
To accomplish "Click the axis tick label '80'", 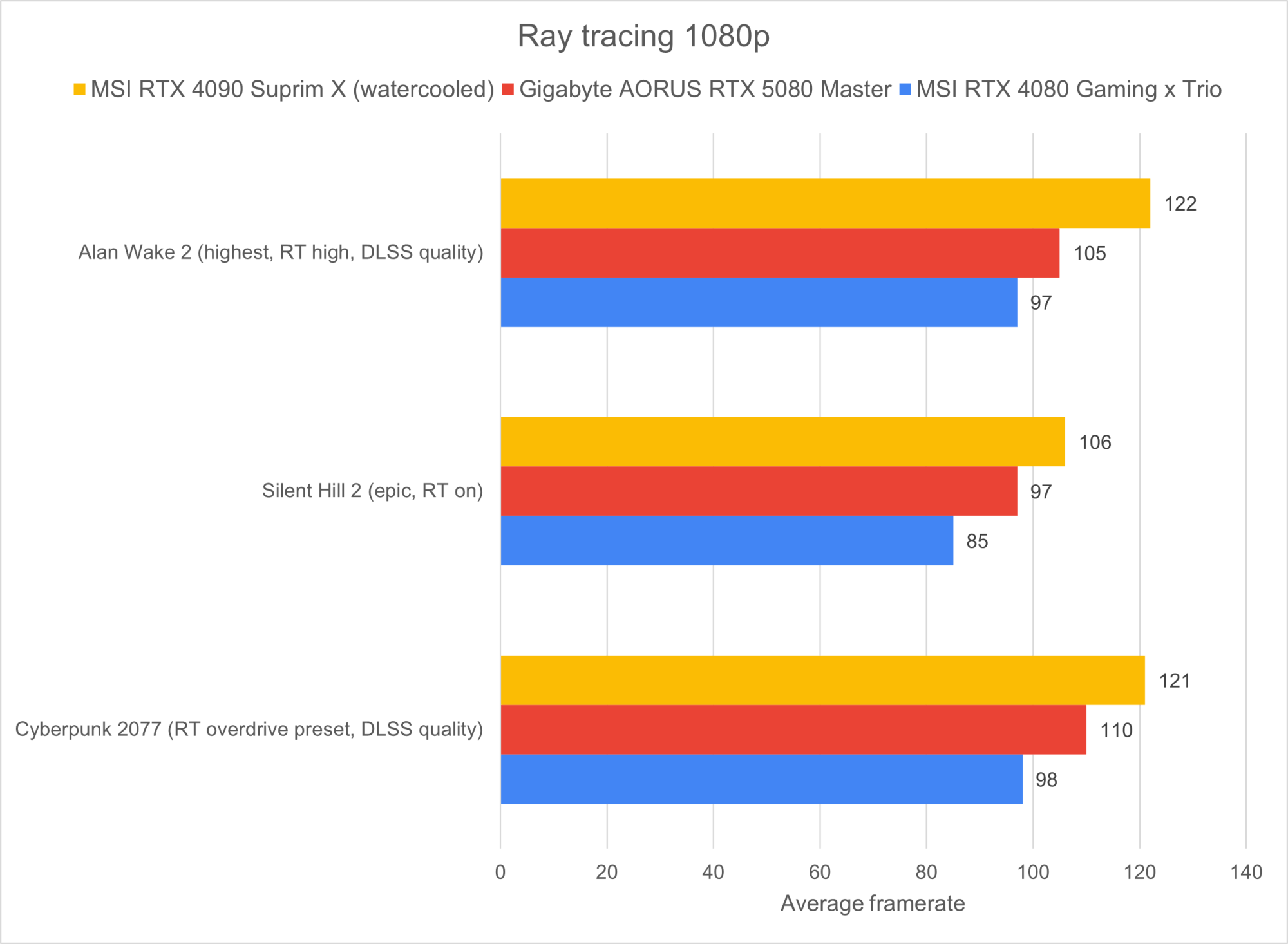I will (926, 873).
